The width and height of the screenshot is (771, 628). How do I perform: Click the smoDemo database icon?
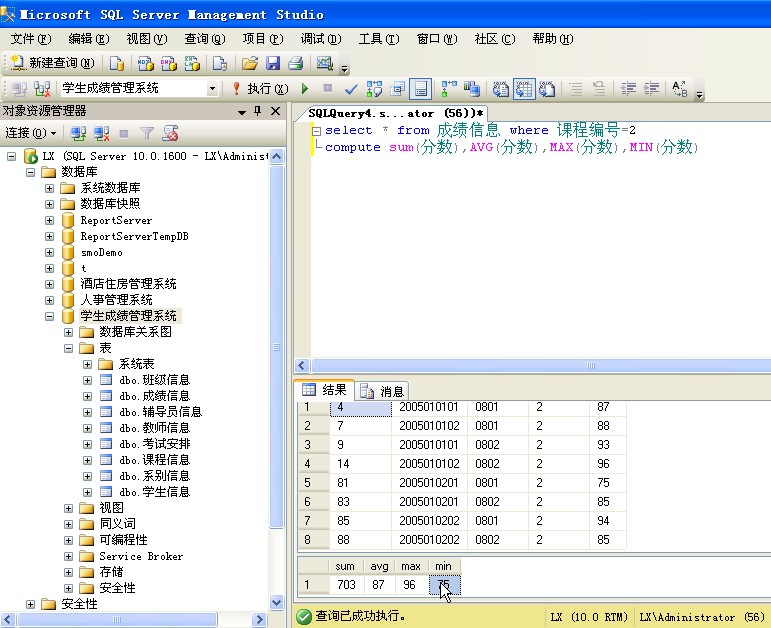(68, 252)
